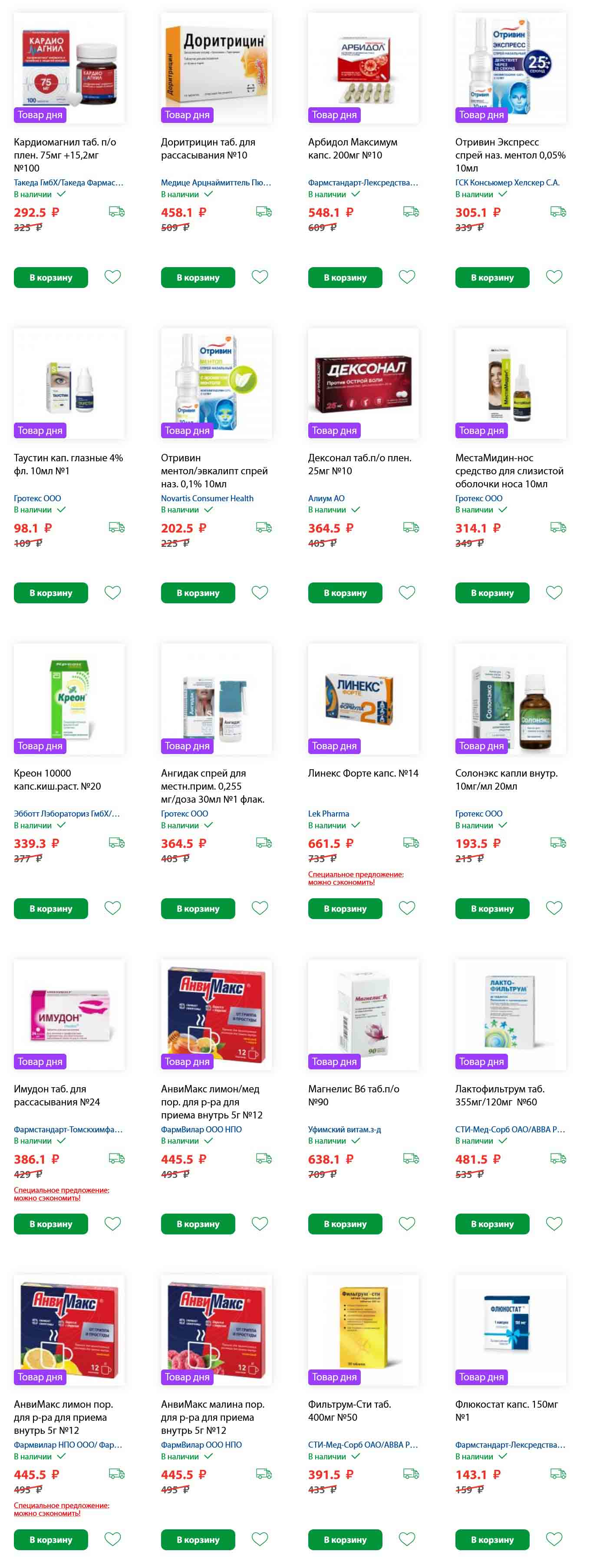The image size is (590, 1568).
Task: Add Магнелис B6 to cart
Action: [345, 1224]
